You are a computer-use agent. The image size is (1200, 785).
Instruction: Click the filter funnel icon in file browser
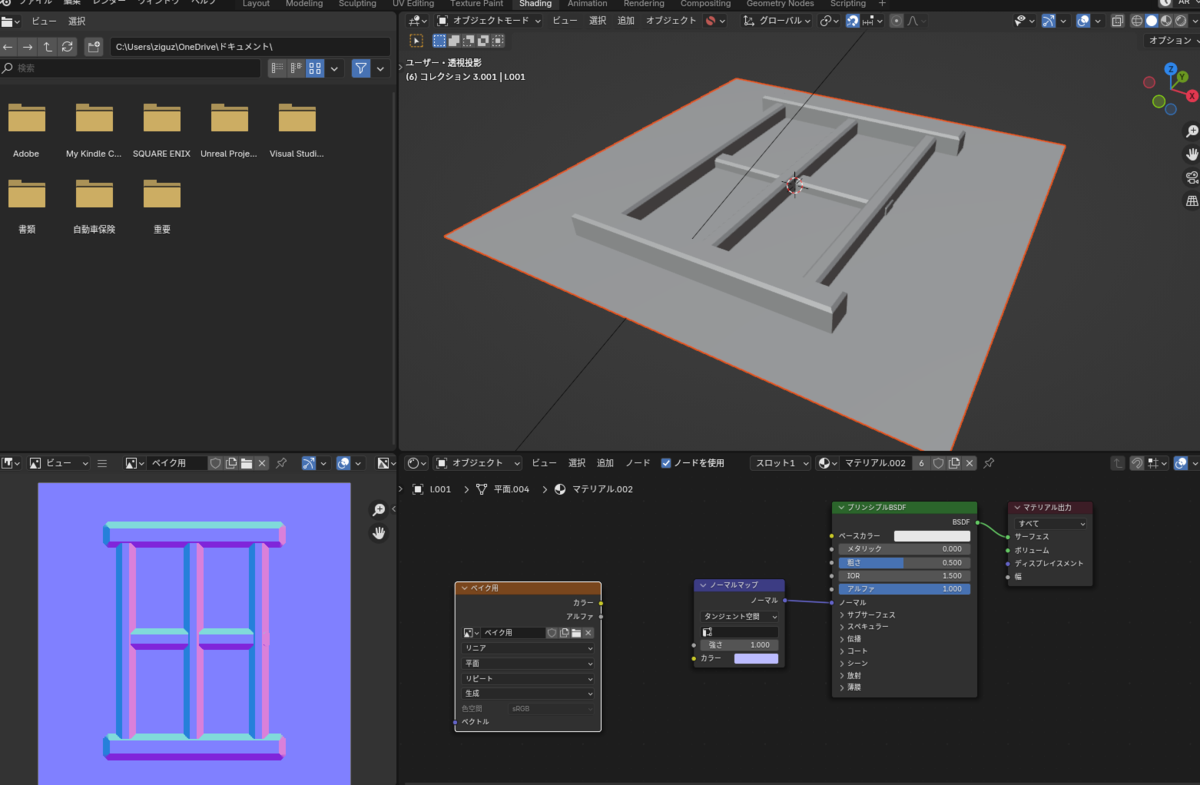(361, 68)
